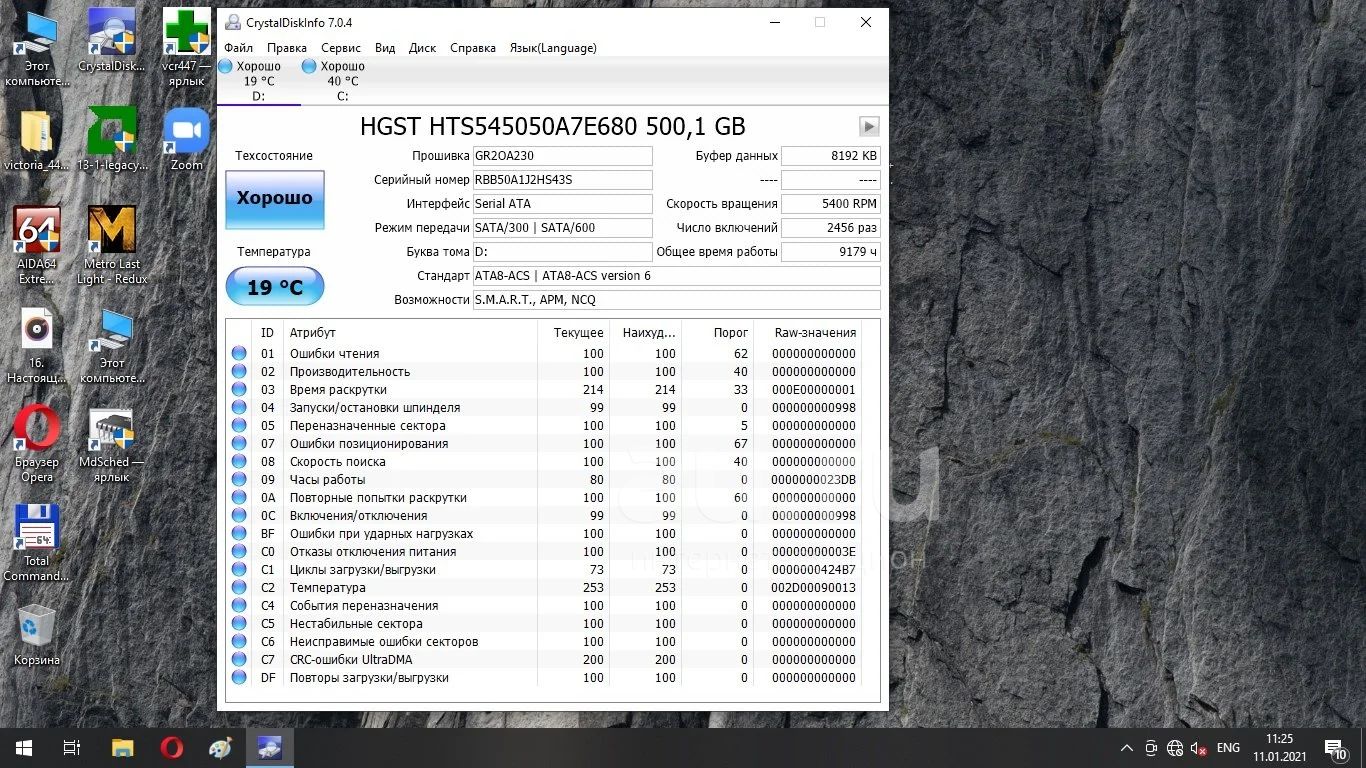
Task: Click status icon for Ошибки чтения row
Action: 239,353
